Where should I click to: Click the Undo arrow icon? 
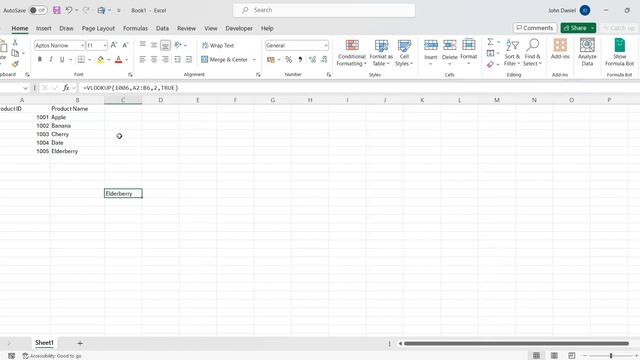tap(69, 10)
